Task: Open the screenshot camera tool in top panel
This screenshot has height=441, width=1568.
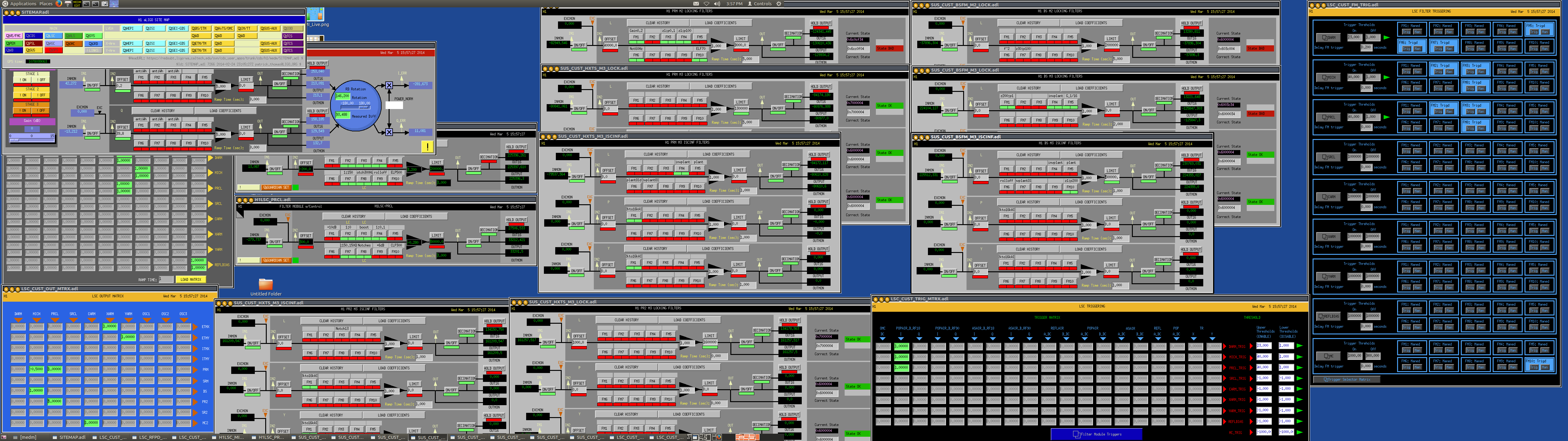Action: pyautogui.click(x=105, y=4)
